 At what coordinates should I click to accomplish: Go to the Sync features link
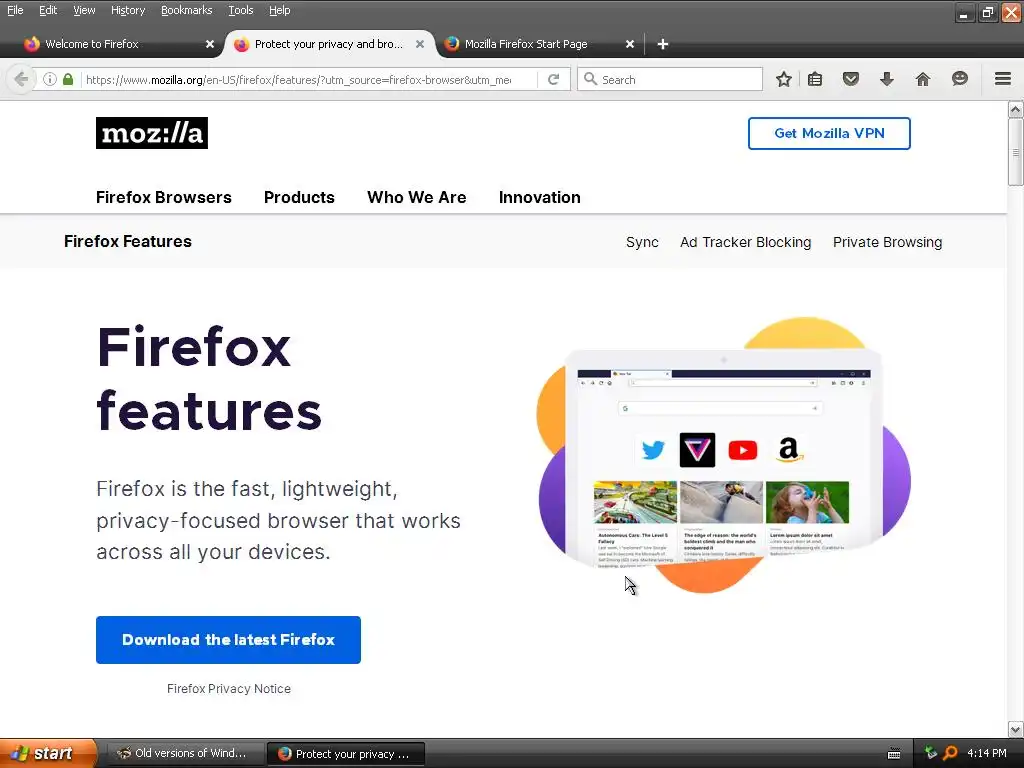(x=642, y=242)
